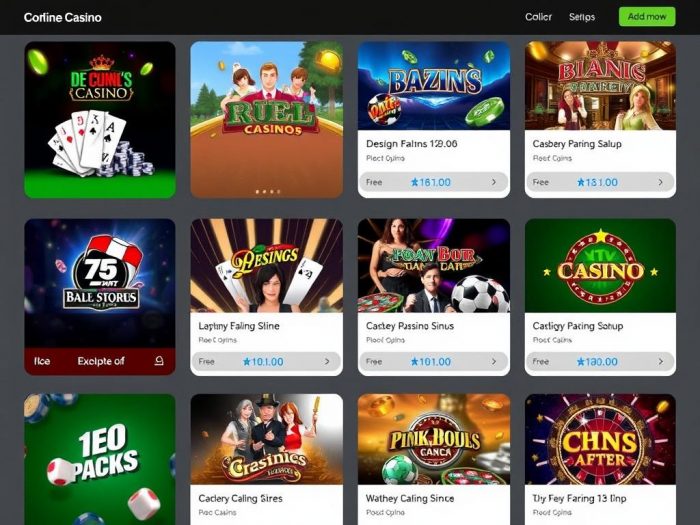This screenshot has height=525, width=700.
Task: Click the star price 101.00 under Laptiny Faling
Action: [263, 362]
